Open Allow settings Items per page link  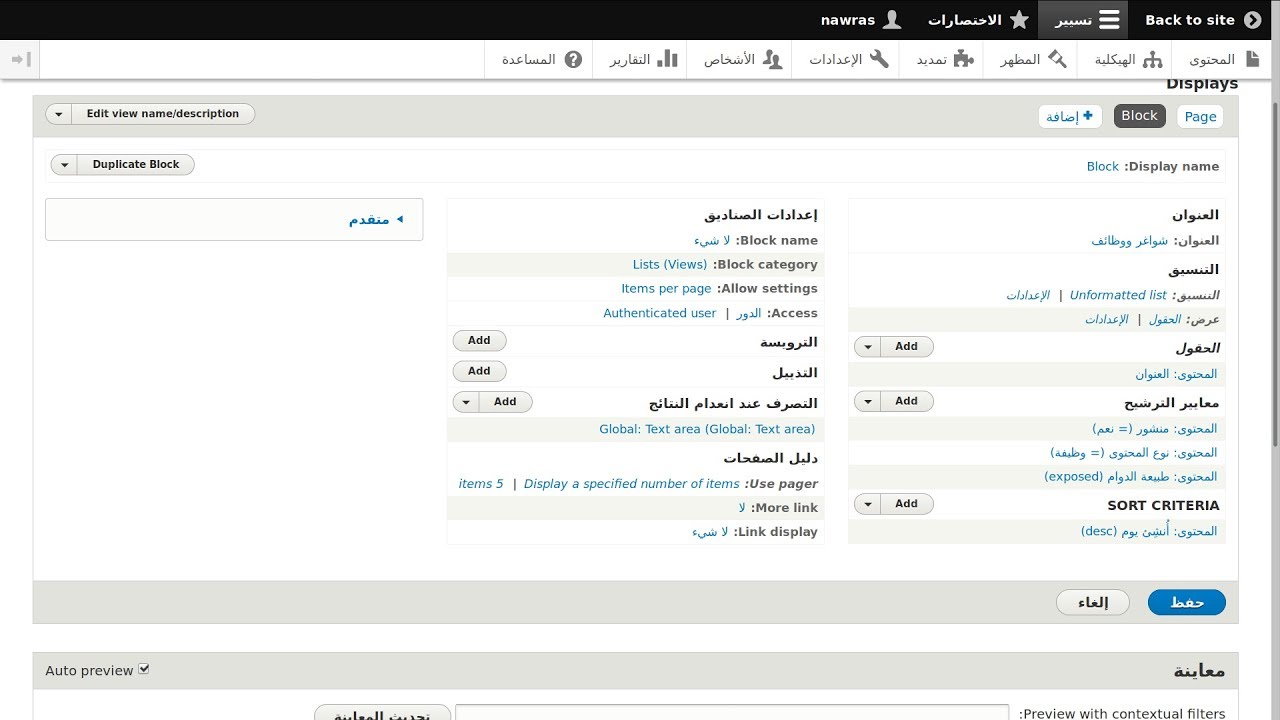pyautogui.click(x=666, y=289)
